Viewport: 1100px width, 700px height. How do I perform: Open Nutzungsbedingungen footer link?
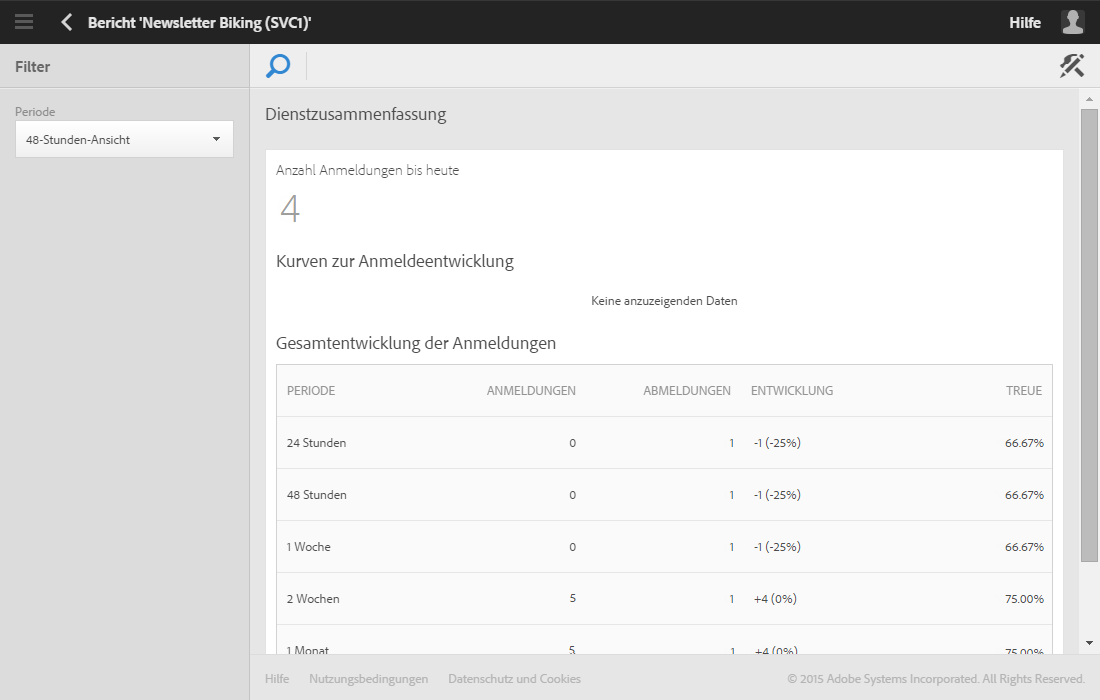coord(368,679)
